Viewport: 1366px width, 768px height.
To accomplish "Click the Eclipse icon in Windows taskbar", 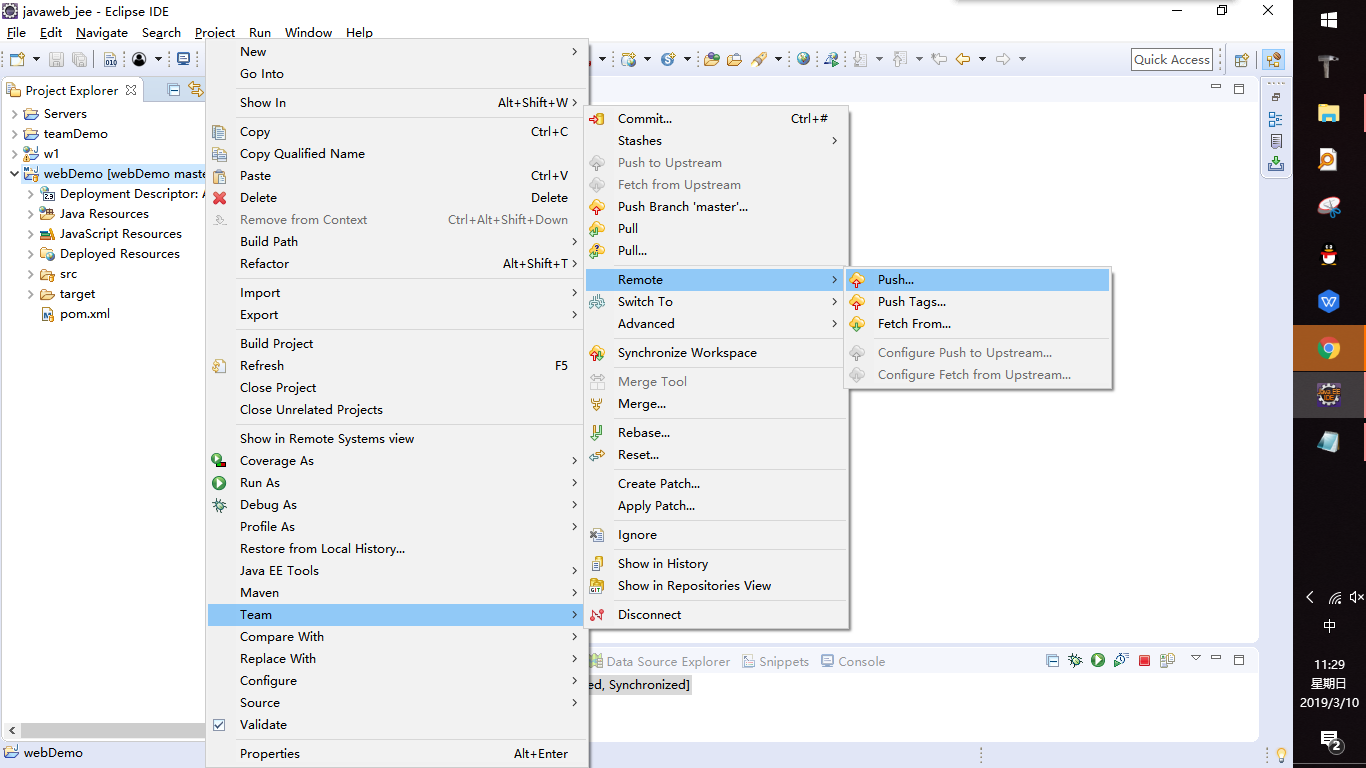I will [1329, 395].
